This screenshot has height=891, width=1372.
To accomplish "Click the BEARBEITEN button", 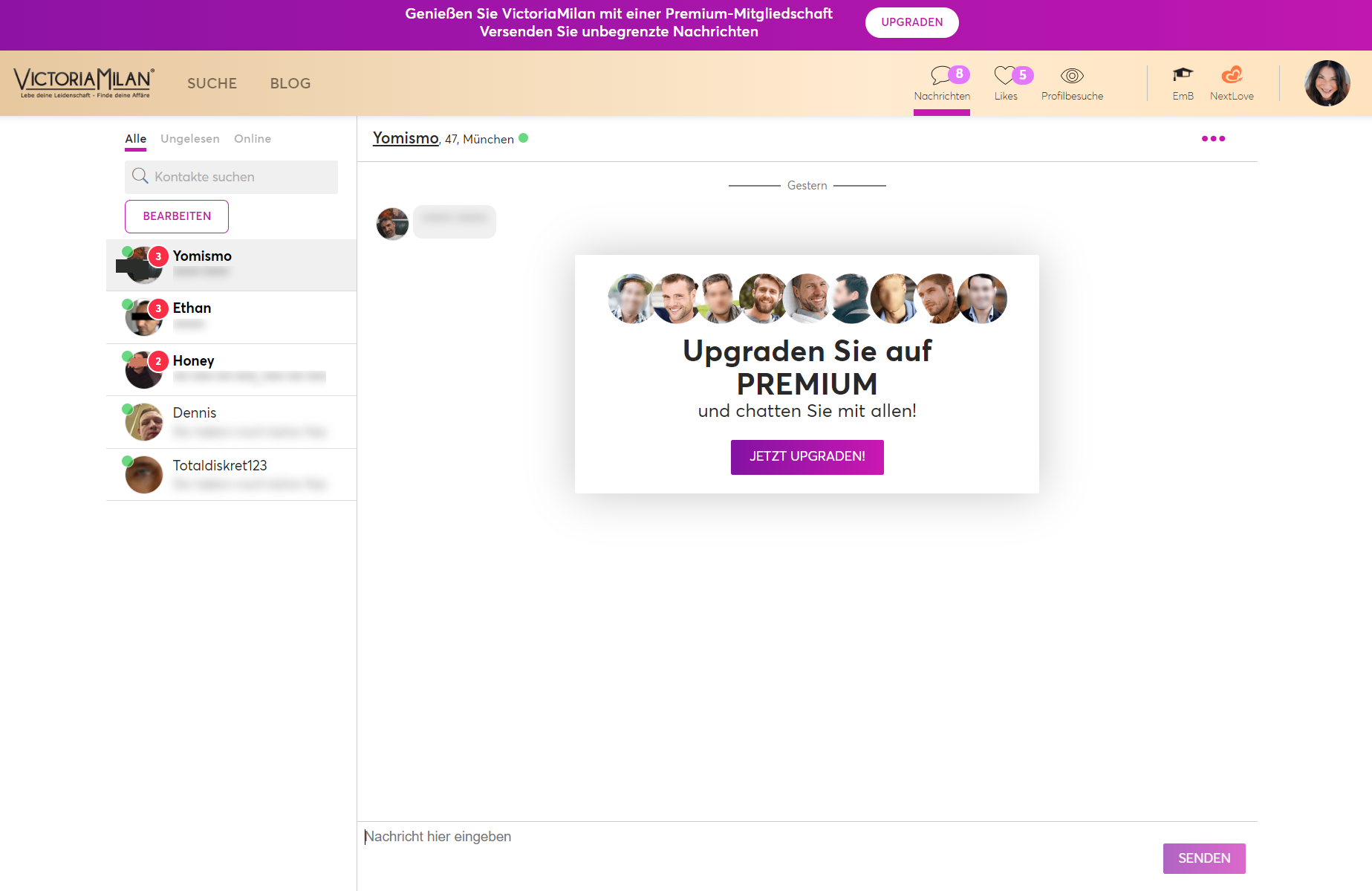I will pos(177,216).
